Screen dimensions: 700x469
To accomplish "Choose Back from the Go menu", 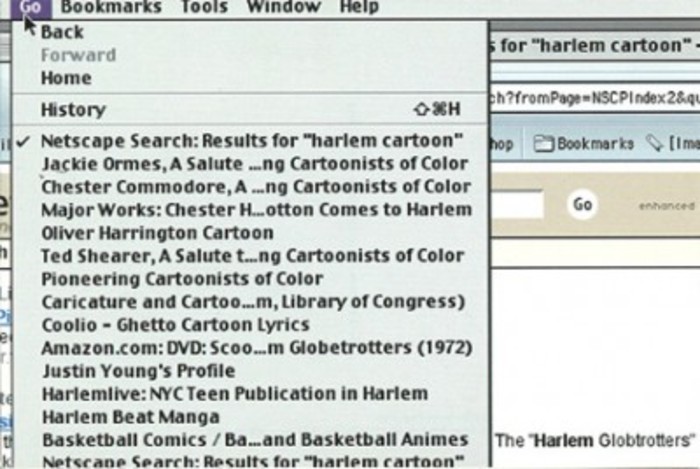I will (x=250, y=32).
